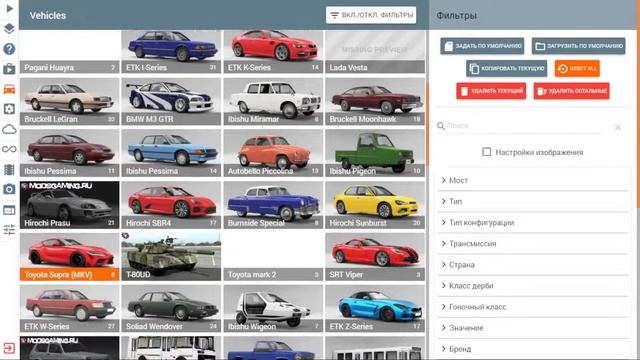Select the Bruckell Moonhawk vehicle card
Screen dimensions: 640x360
pyautogui.click(x=375, y=102)
